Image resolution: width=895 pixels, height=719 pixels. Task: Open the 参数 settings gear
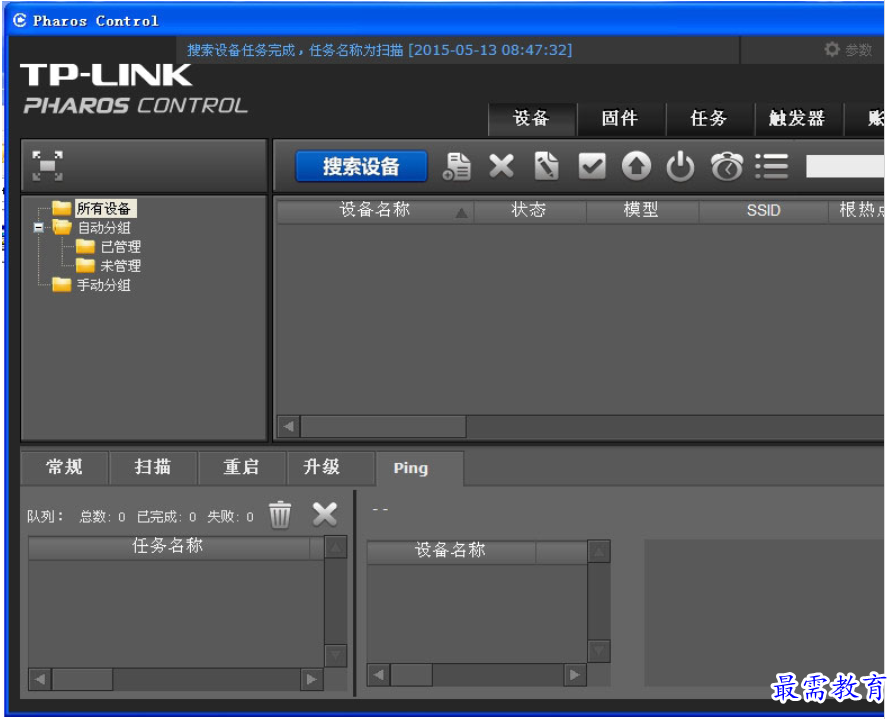pos(848,50)
